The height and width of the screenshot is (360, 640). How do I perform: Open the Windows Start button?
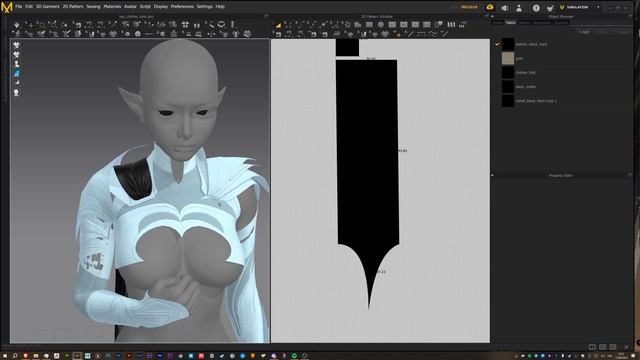coord(4,356)
